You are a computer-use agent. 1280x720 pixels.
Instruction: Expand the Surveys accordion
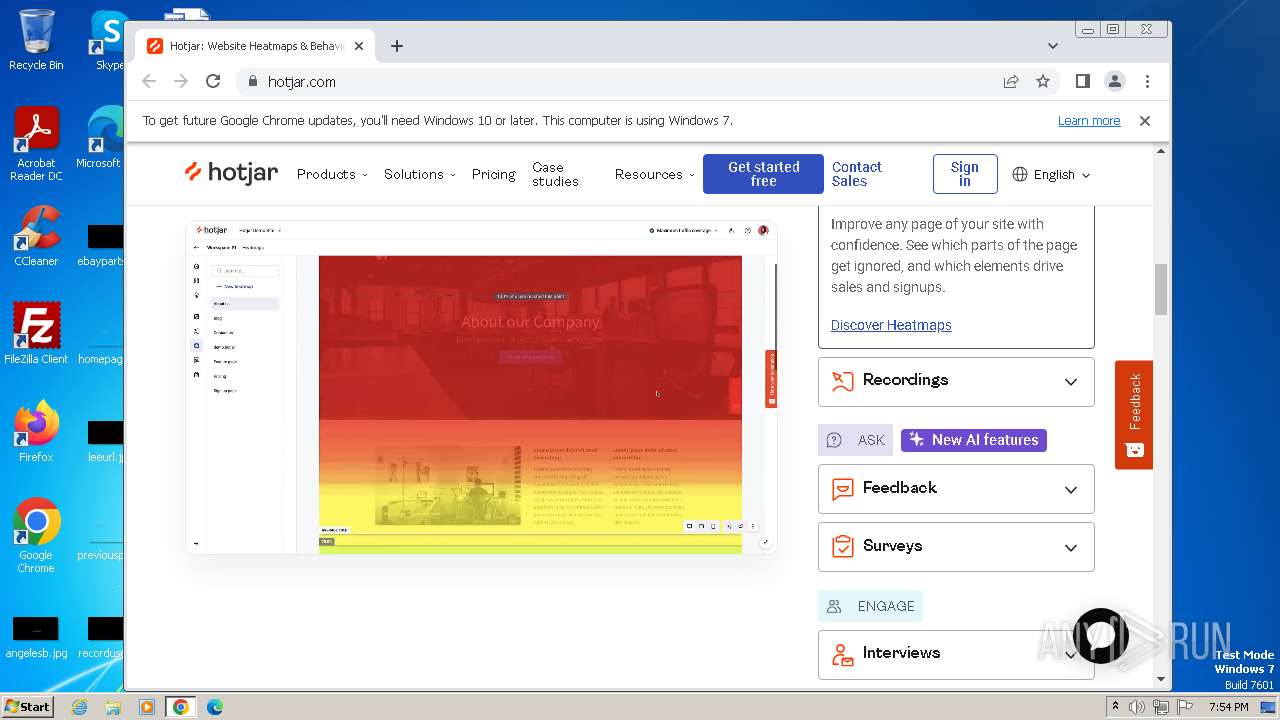click(x=956, y=547)
